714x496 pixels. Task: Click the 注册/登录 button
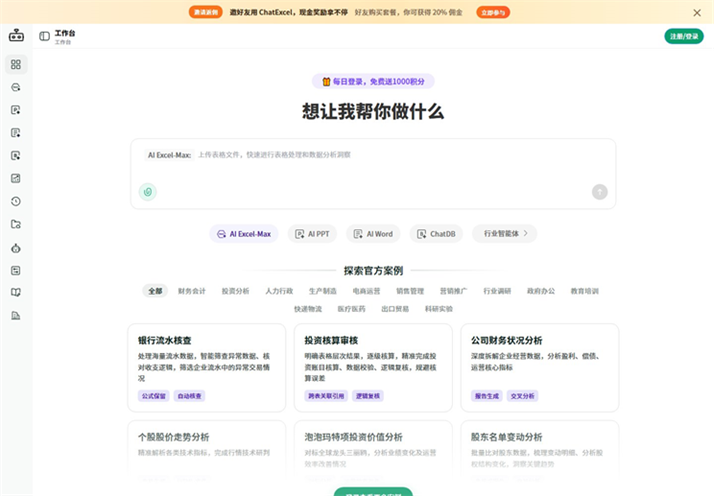[683, 36]
